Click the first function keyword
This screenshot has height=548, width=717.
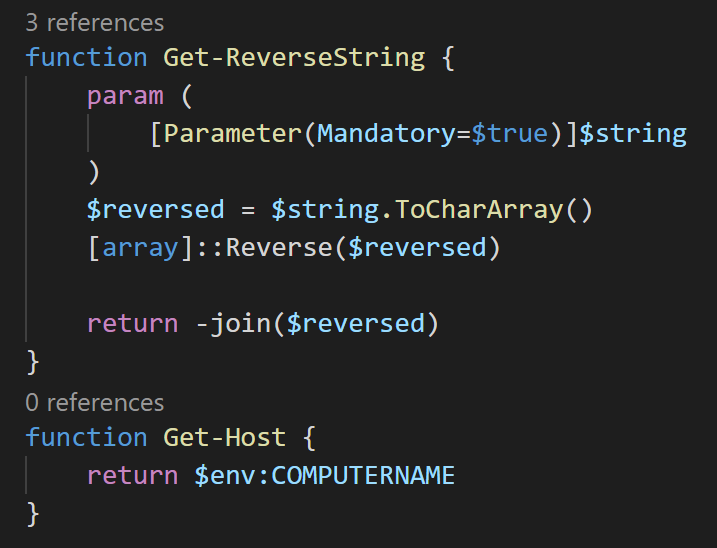click(x=86, y=58)
